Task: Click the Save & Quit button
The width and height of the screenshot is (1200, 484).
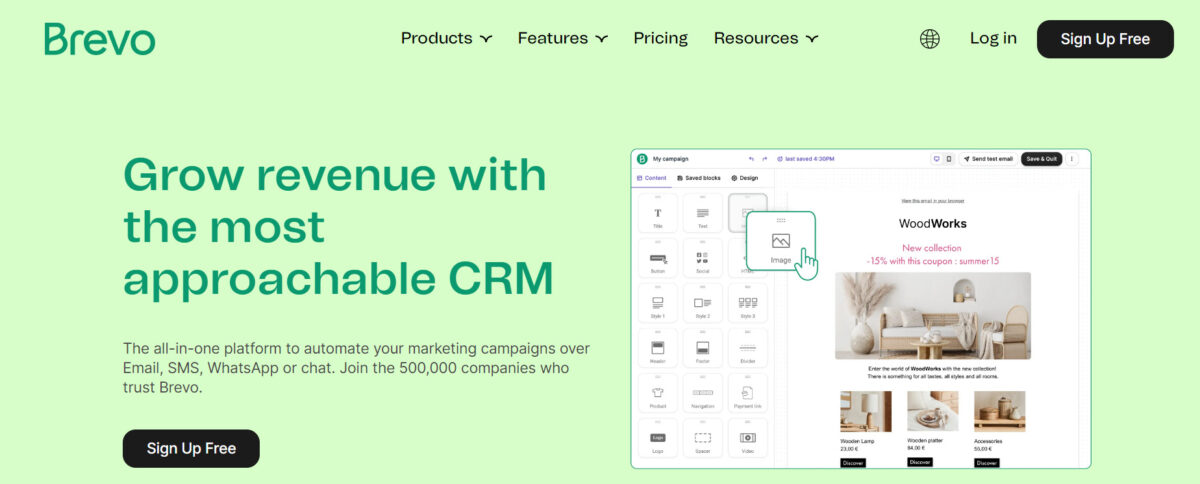Action: pos(1041,159)
